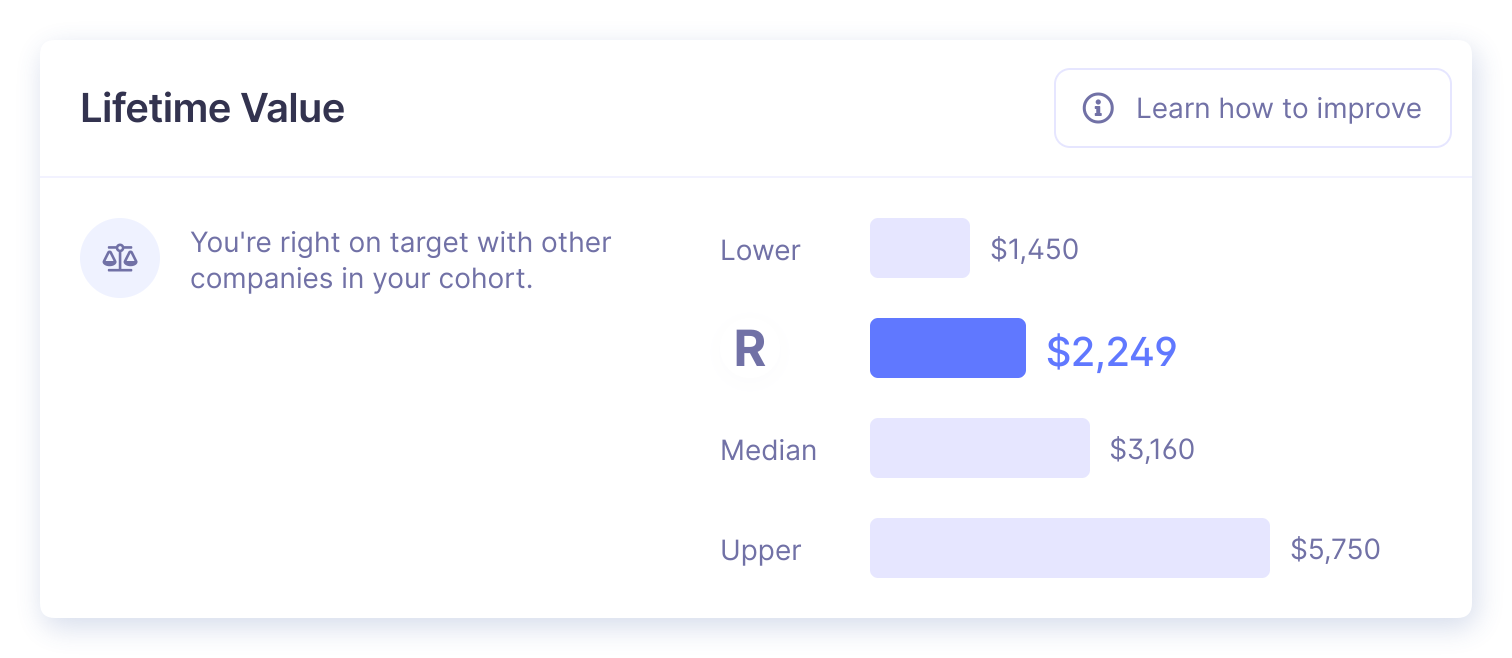Click the word 'Learn' in the button
Screen dimensions: 1512x658
(1172, 108)
